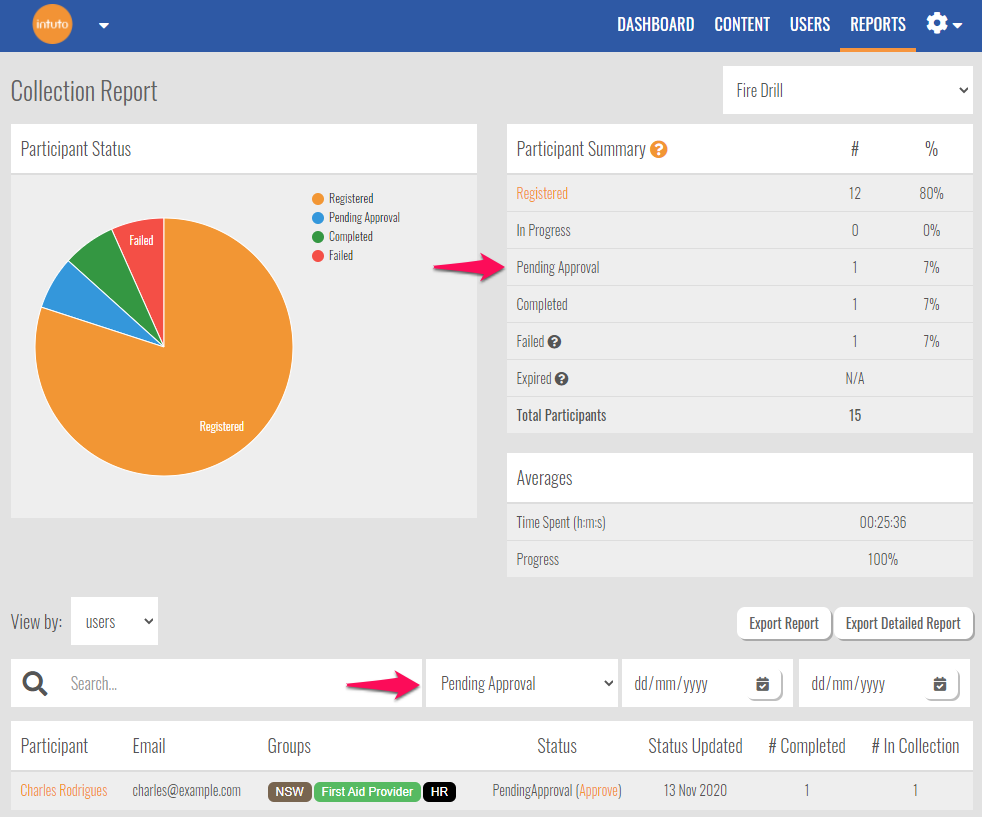Go to the Dashboard menu item

pyautogui.click(x=655, y=25)
